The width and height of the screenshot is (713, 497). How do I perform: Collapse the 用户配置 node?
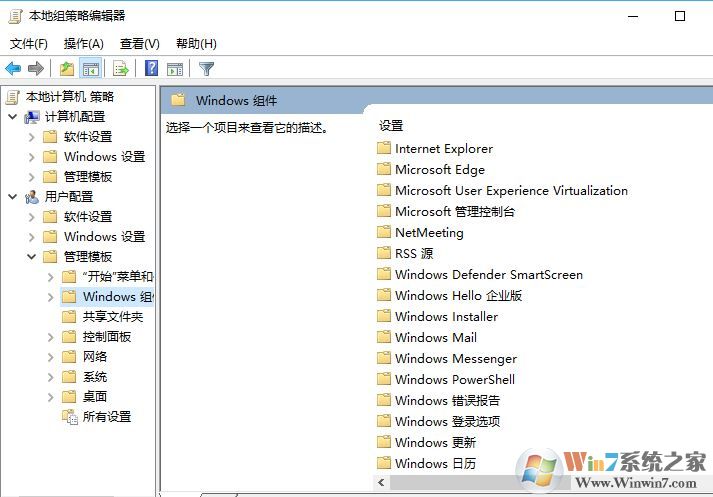(x=13, y=197)
